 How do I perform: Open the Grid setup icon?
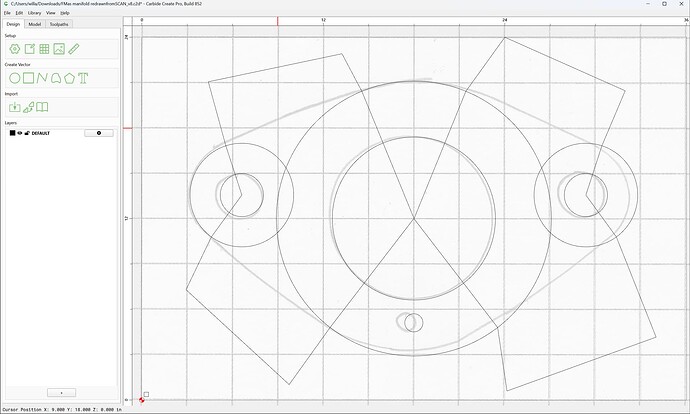[44, 49]
